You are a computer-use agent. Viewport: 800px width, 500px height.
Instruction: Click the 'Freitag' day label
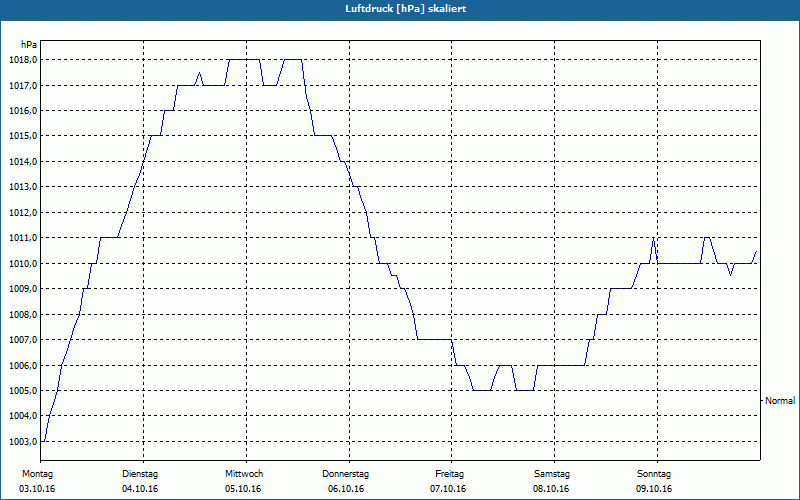(449, 474)
